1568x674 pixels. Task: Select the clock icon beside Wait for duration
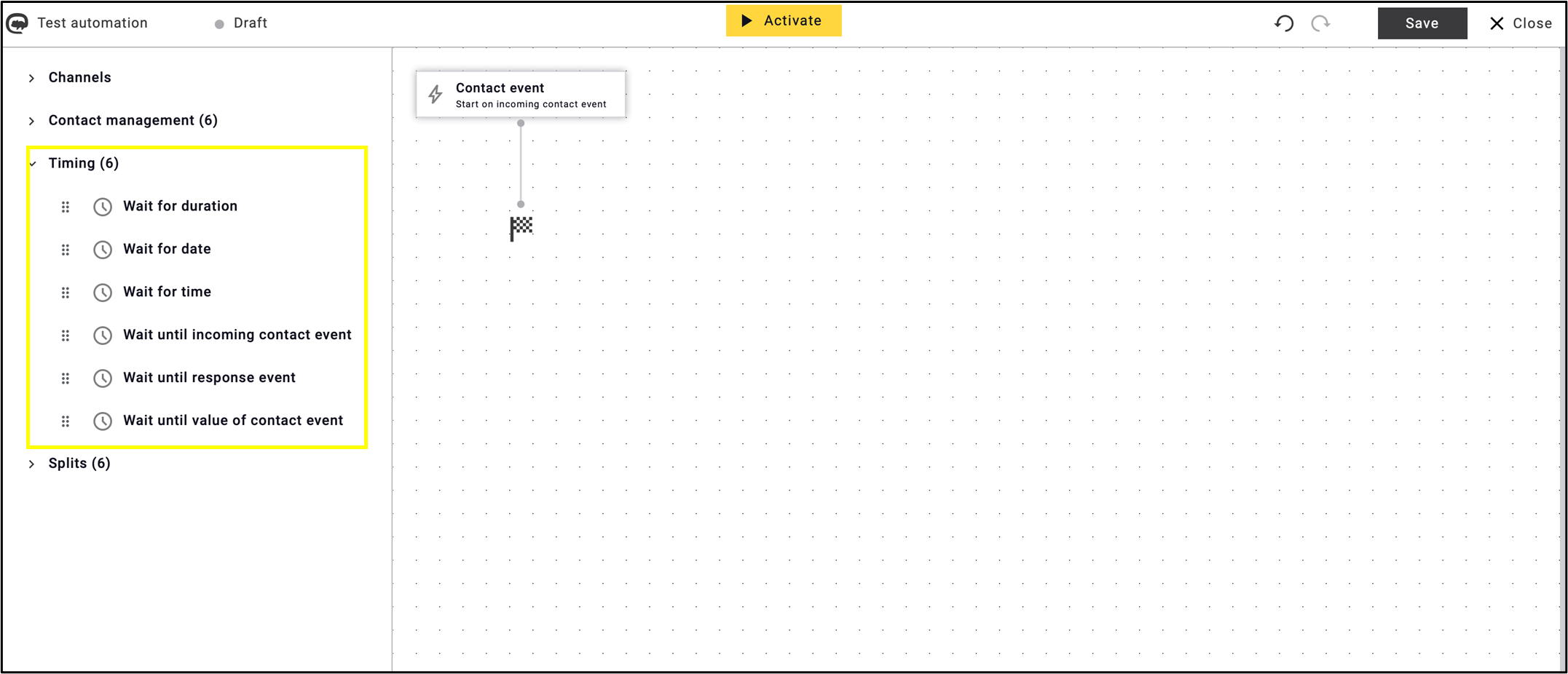[x=103, y=207]
